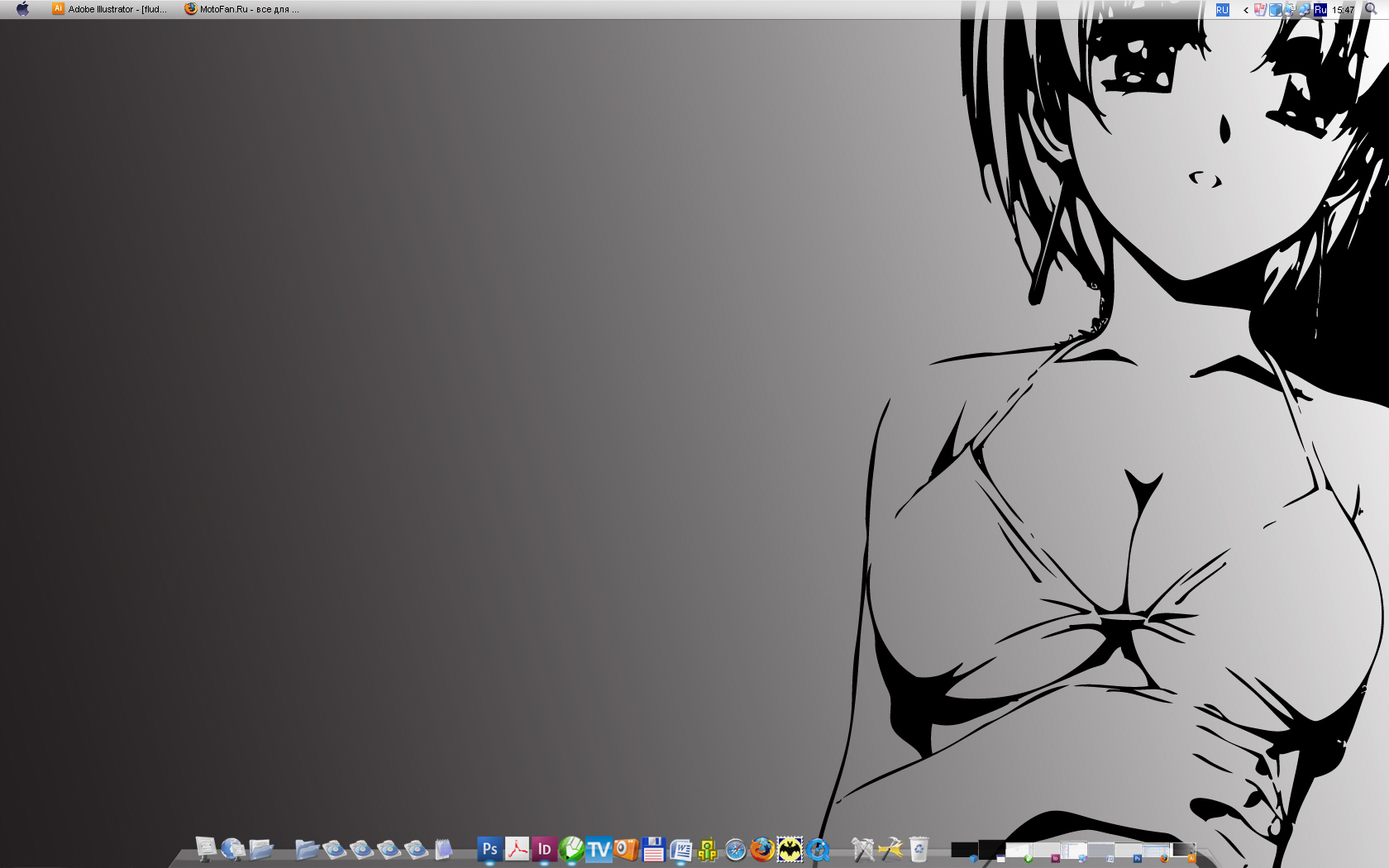Image resolution: width=1389 pixels, height=868 pixels.
Task: Launch Adobe Acrobat from the dock
Action: coord(517,849)
